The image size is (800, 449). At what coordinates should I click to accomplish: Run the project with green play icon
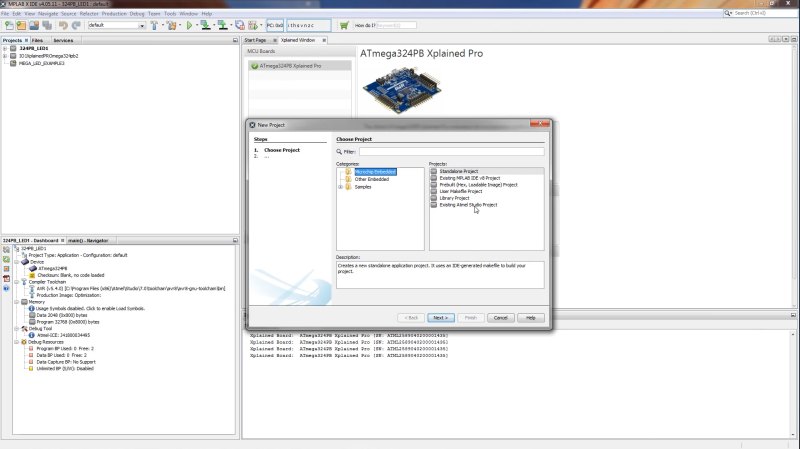189,25
